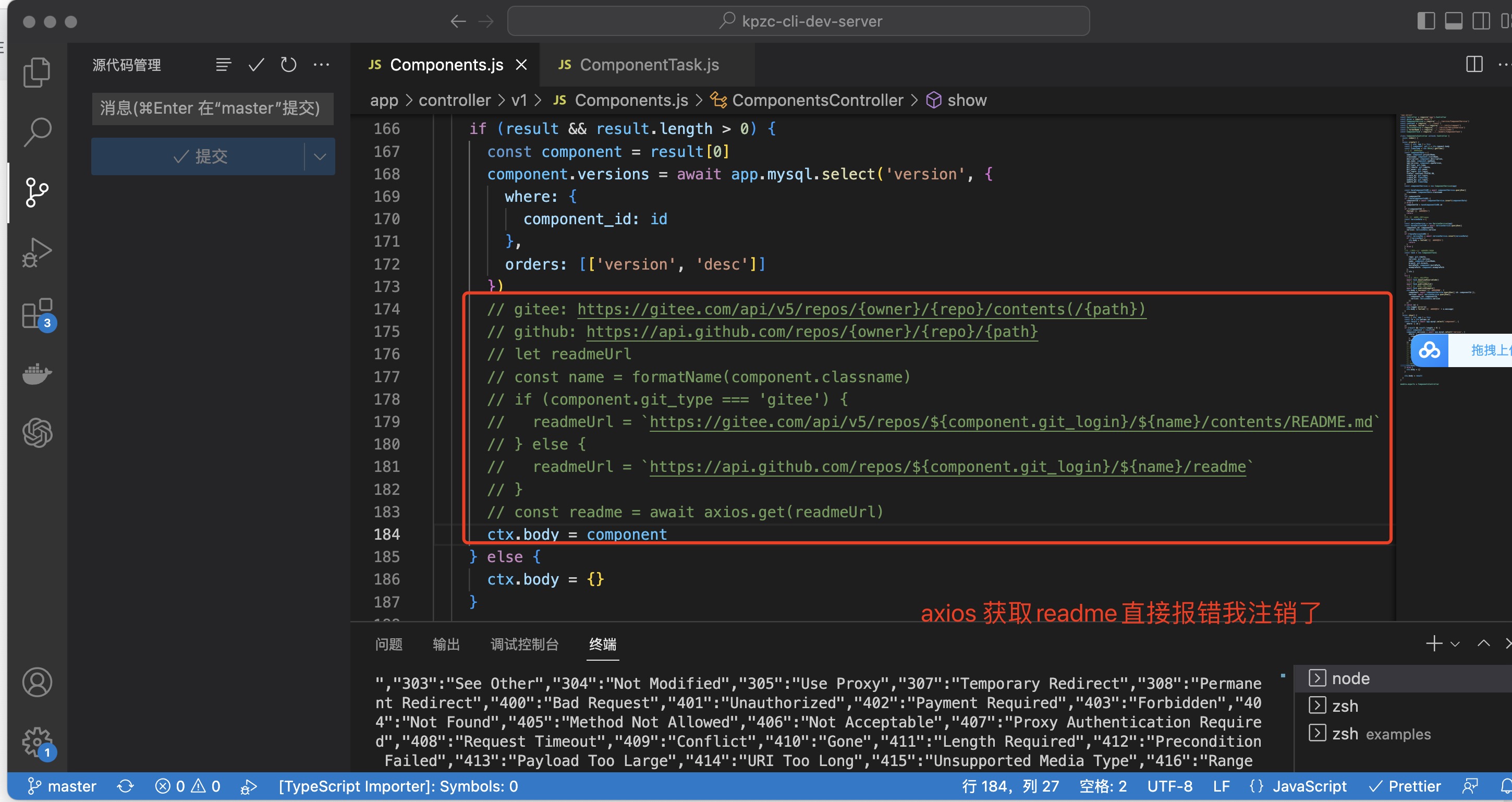Click the v1 breadcrumb segment
Screen dimensions: 1512x802
point(519,101)
